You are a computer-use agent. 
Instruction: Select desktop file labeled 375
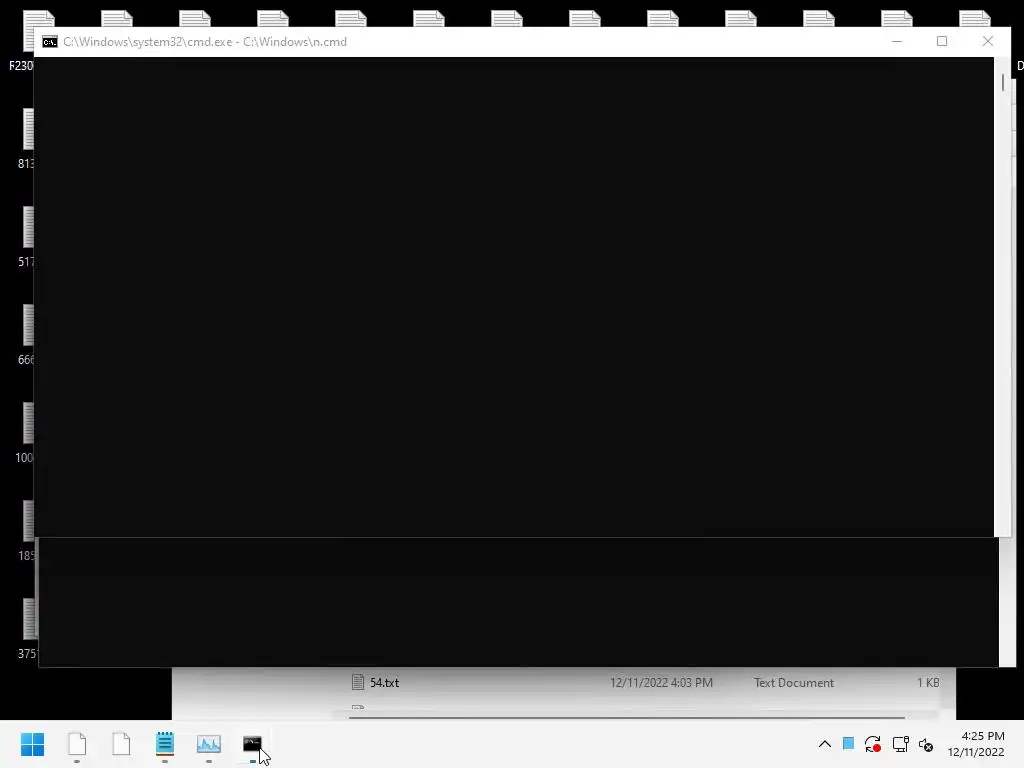tap(27, 629)
